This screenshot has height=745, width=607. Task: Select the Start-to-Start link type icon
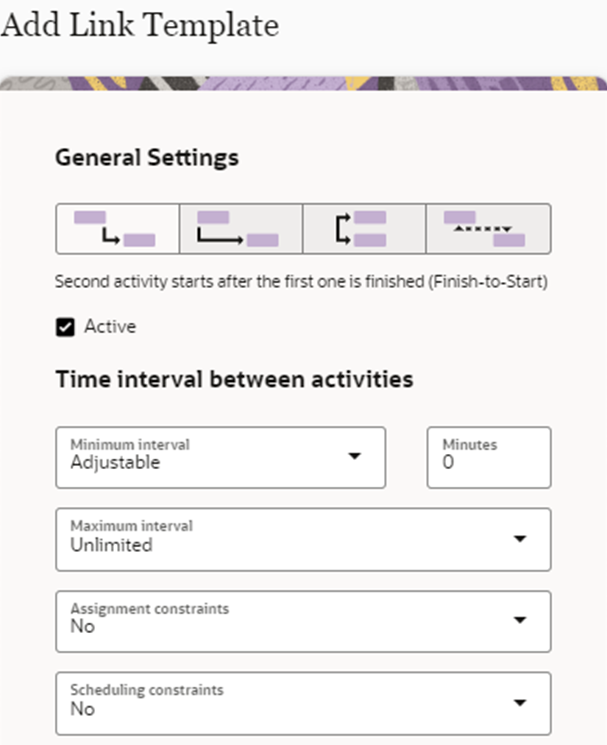[241, 229]
